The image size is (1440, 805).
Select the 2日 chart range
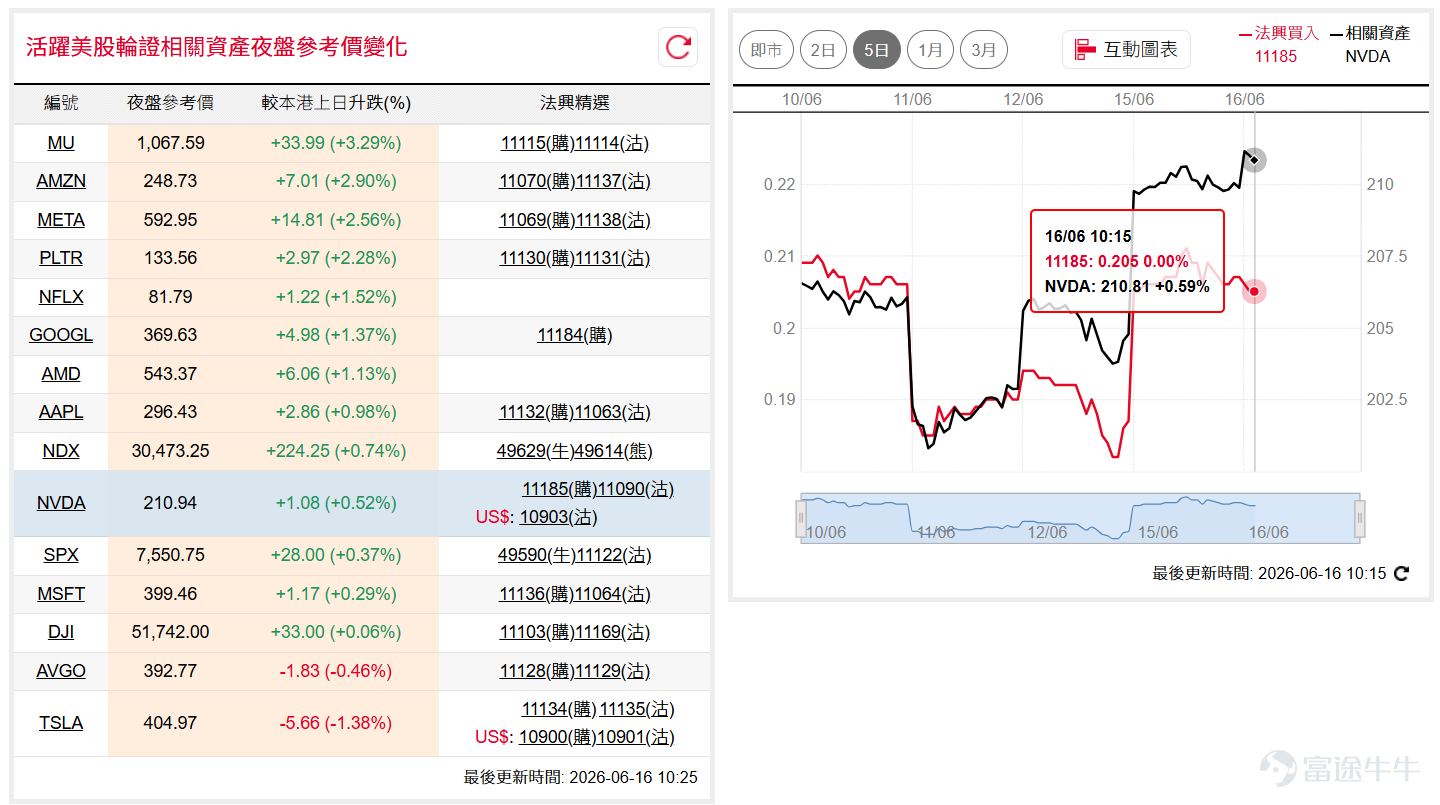pos(823,49)
